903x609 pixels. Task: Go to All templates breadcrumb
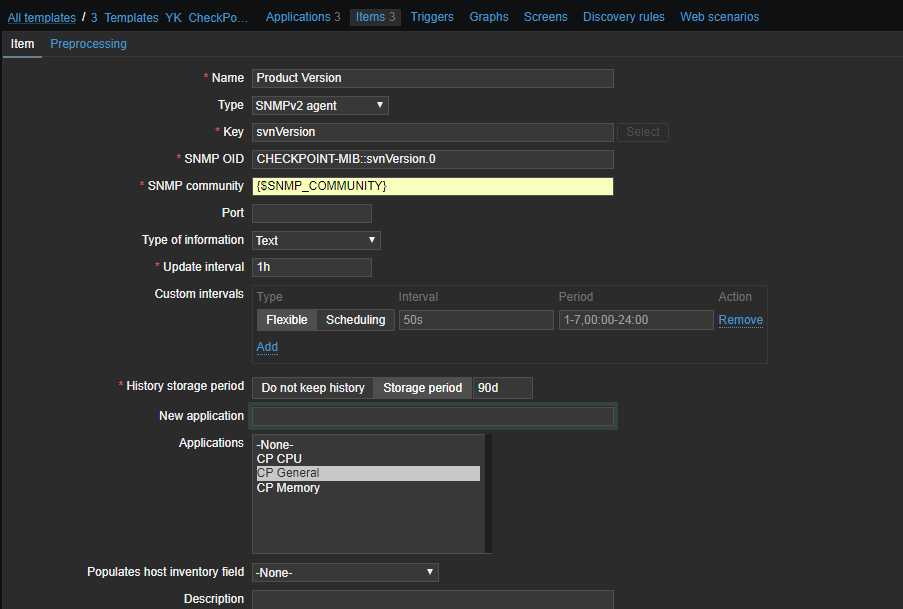[x=41, y=18]
